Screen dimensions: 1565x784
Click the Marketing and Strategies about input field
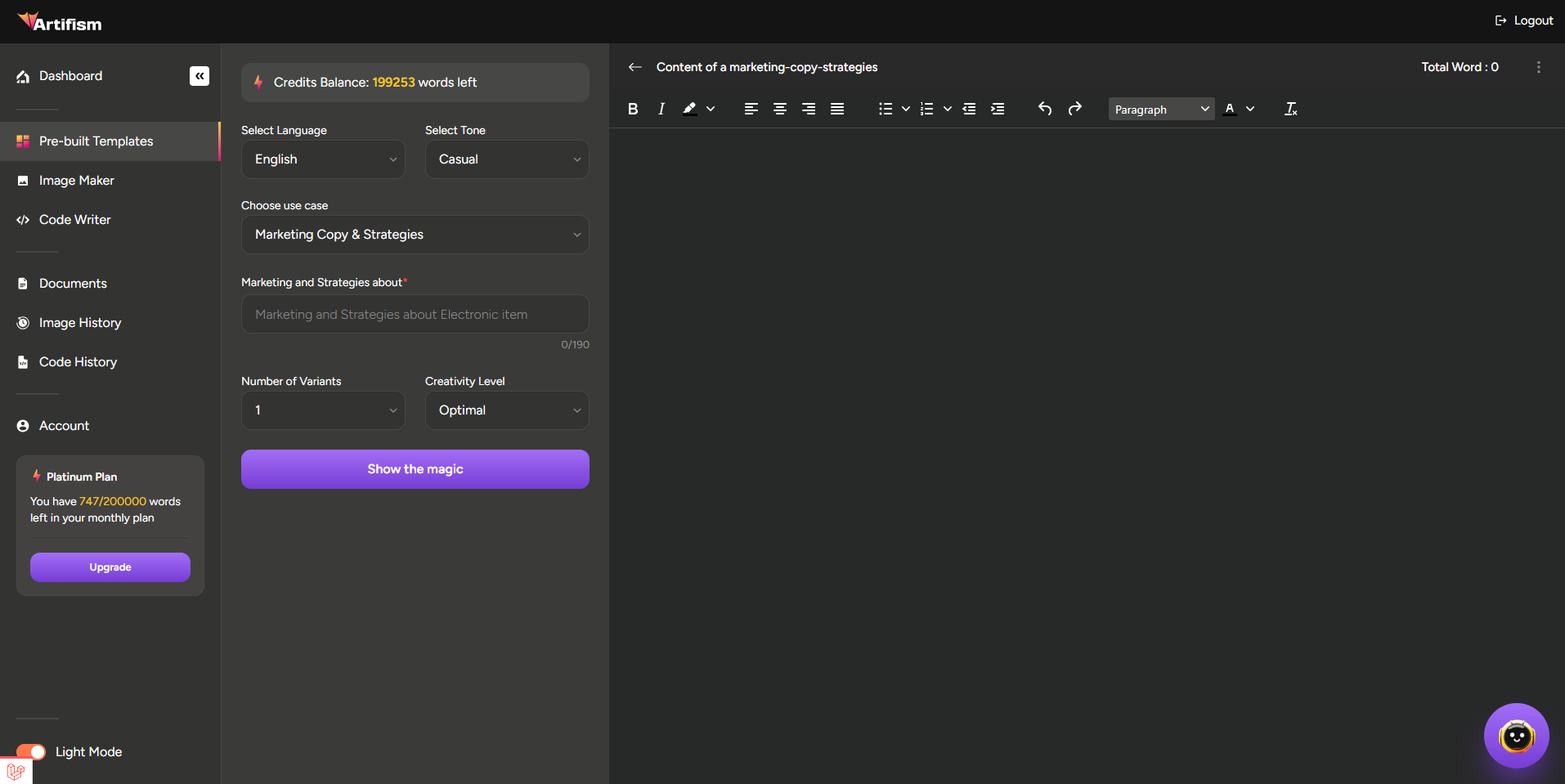pyautogui.click(x=415, y=313)
